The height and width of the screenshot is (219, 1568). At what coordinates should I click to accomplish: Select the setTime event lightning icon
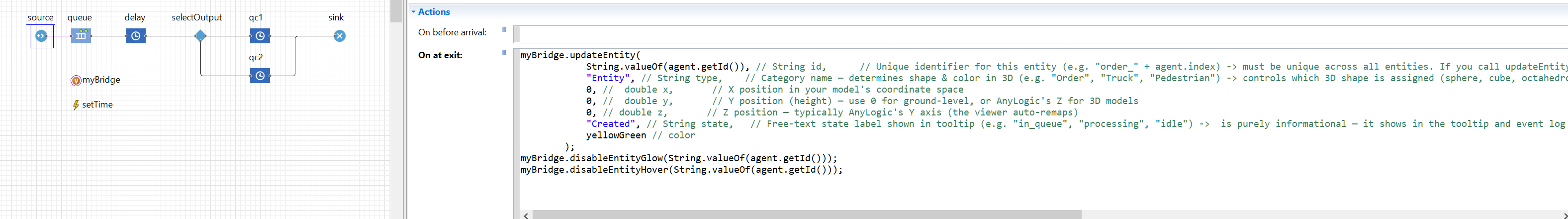tap(76, 105)
